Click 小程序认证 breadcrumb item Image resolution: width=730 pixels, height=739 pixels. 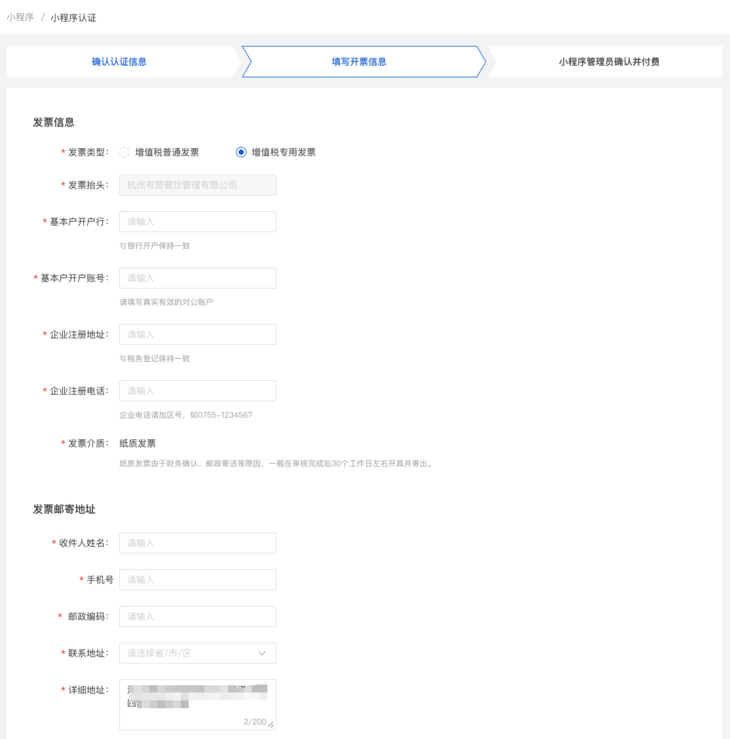pos(73,17)
